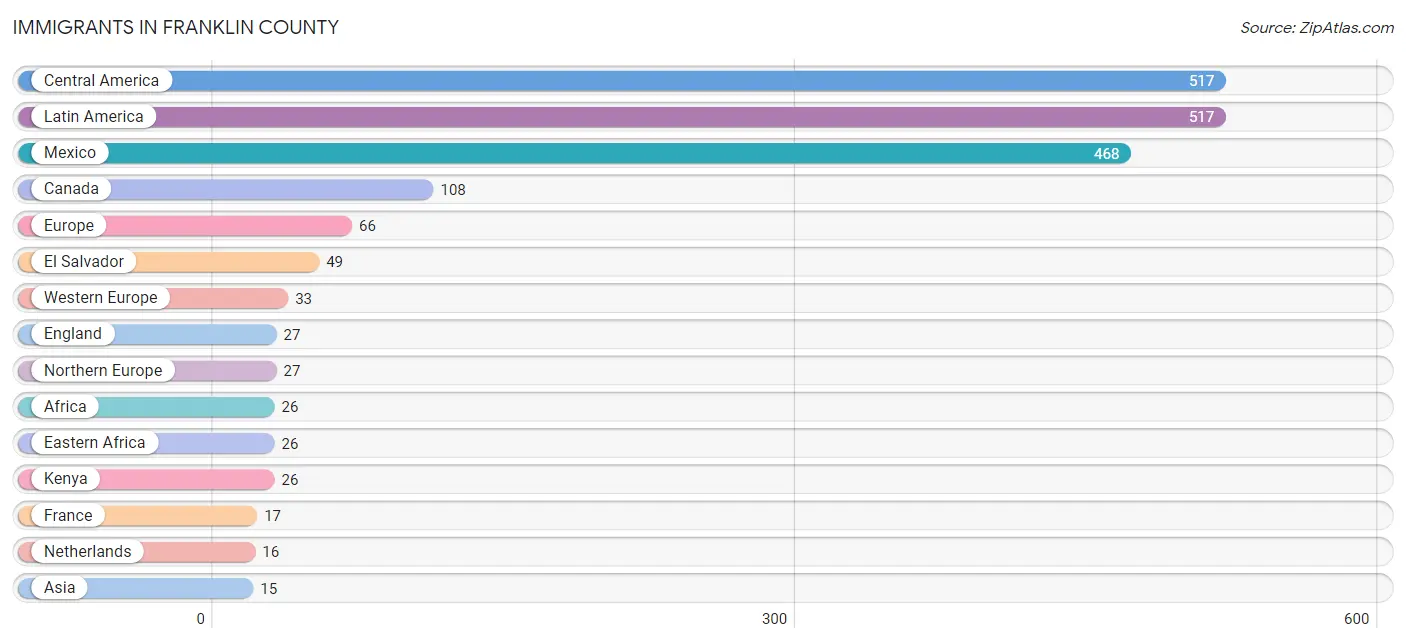Image resolution: width=1406 pixels, height=643 pixels.
Task: Click the 15 value beside Asia bar
Action: [268, 589]
